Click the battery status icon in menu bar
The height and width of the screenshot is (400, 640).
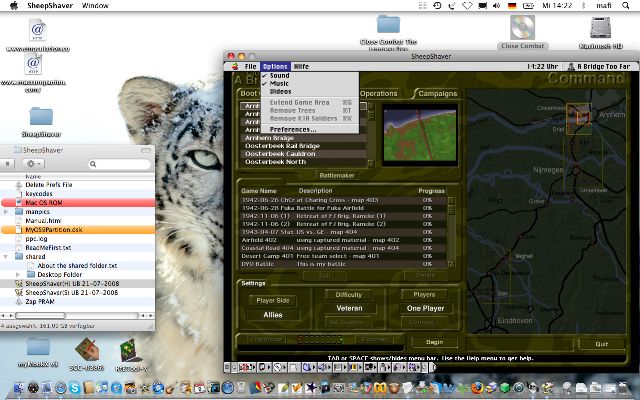[x=528, y=6]
